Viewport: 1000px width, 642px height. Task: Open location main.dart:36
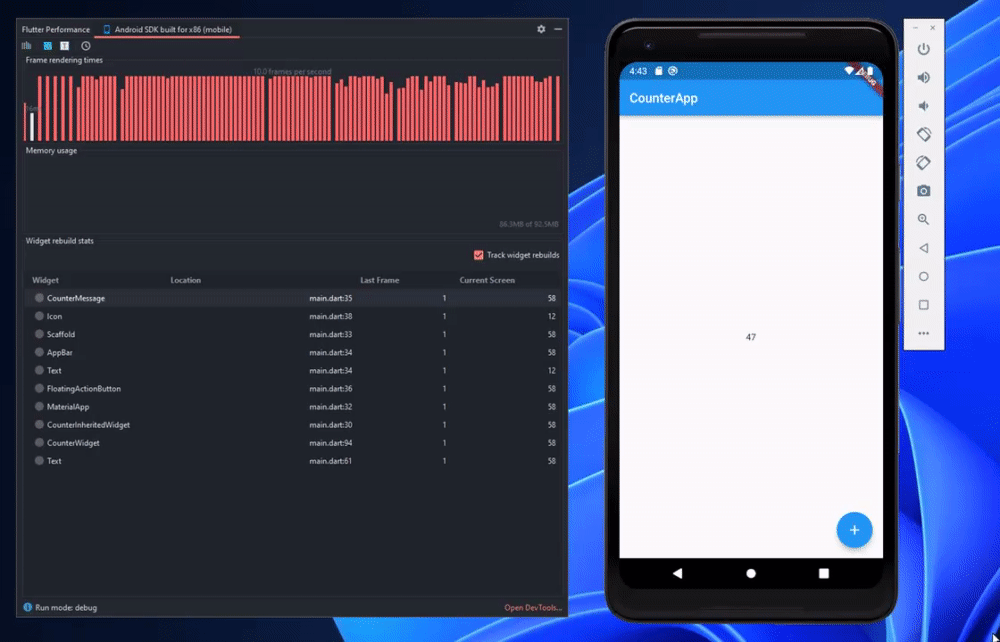[330, 388]
